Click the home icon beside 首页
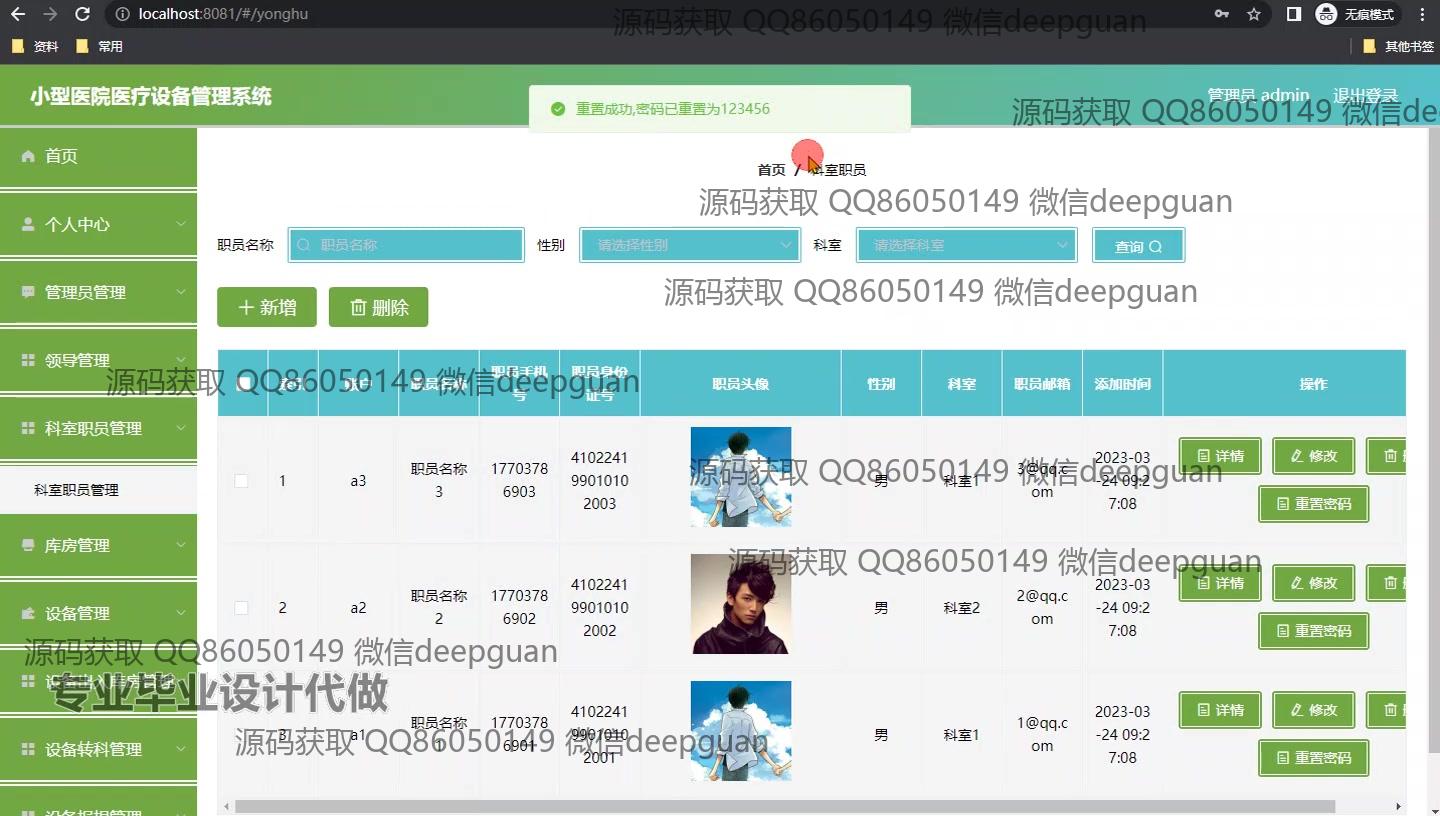The height and width of the screenshot is (816, 1440). (28, 156)
